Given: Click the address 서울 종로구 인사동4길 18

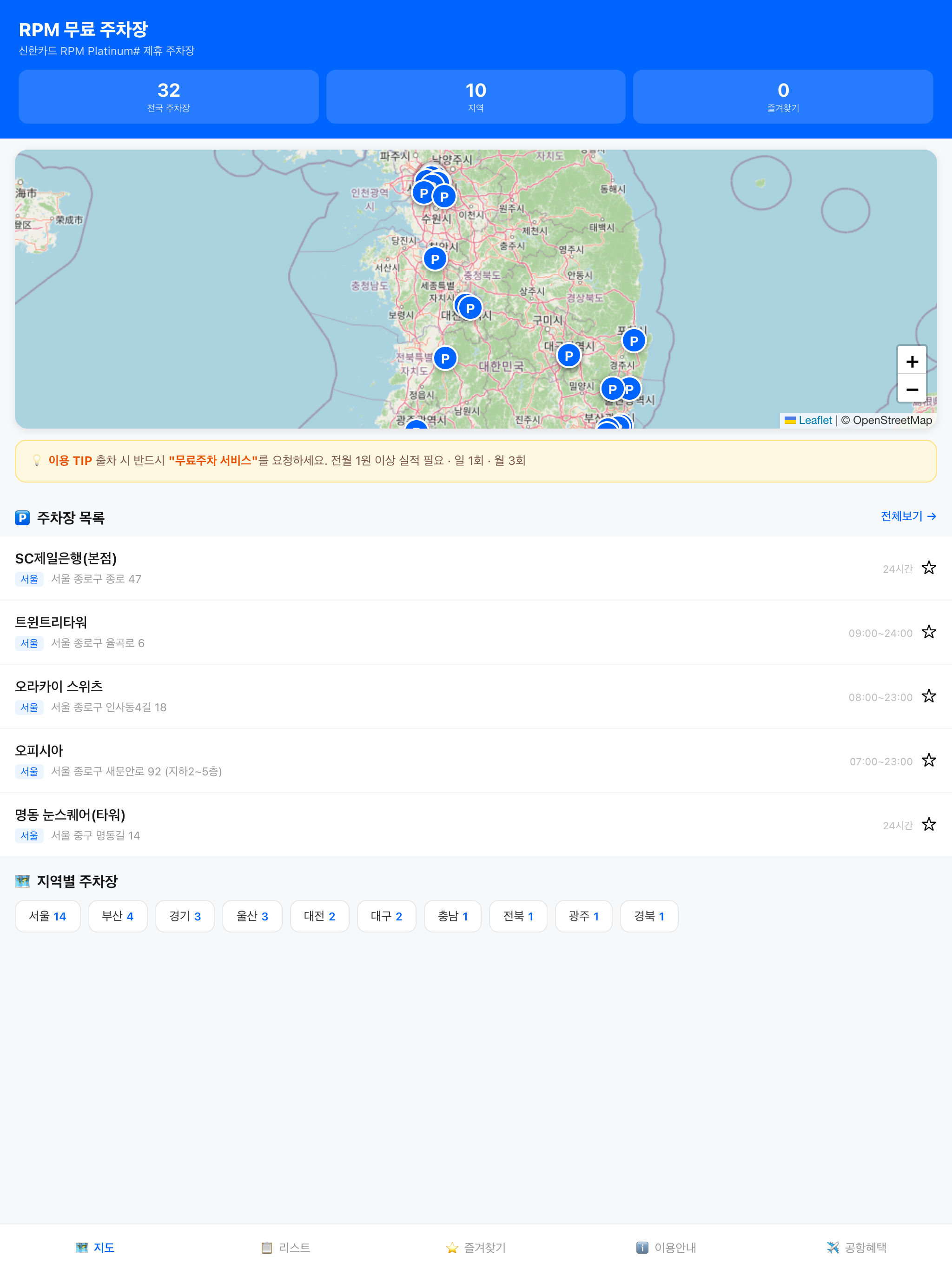Looking at the screenshot, I should 109,708.
